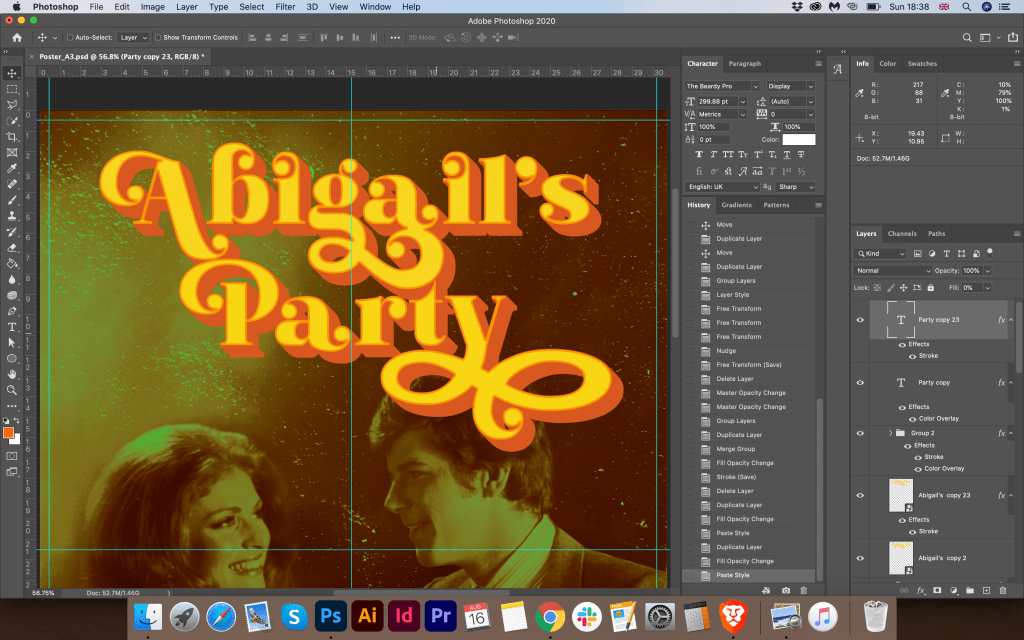
Task: Switch to the Channels tab
Action: point(902,234)
